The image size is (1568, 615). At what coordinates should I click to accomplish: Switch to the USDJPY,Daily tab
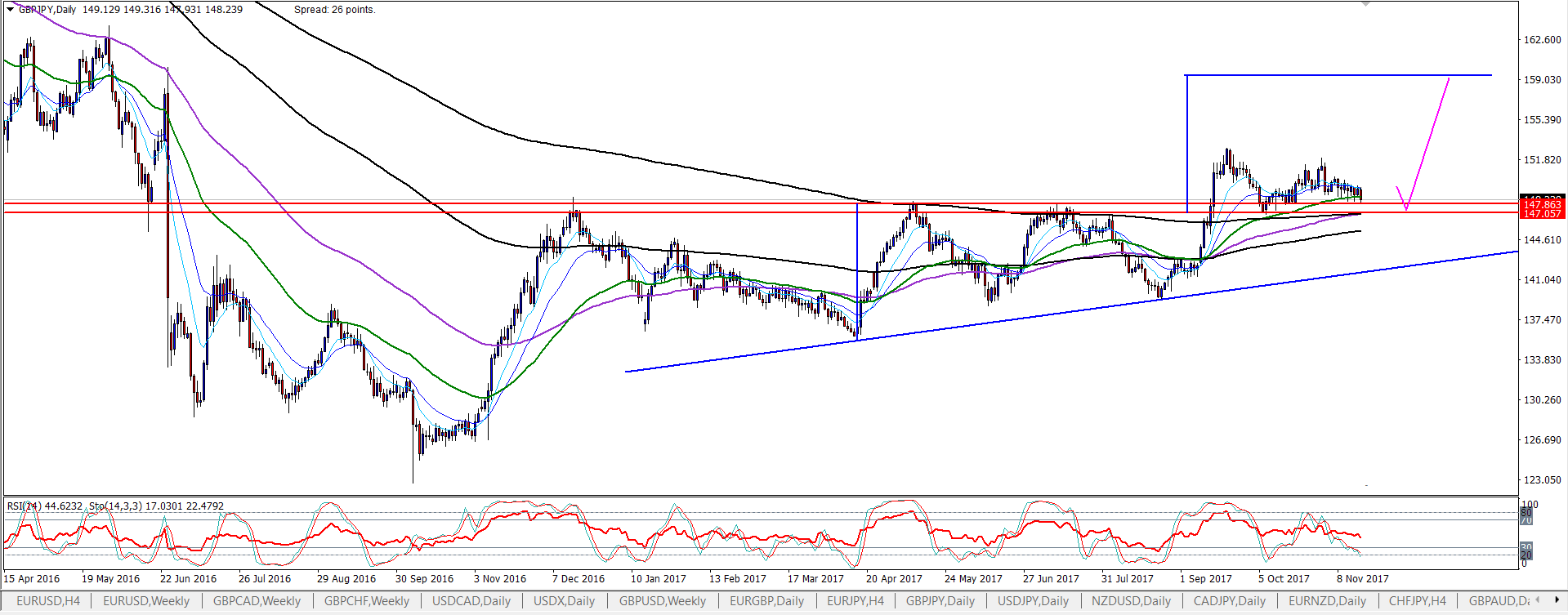click(1033, 601)
